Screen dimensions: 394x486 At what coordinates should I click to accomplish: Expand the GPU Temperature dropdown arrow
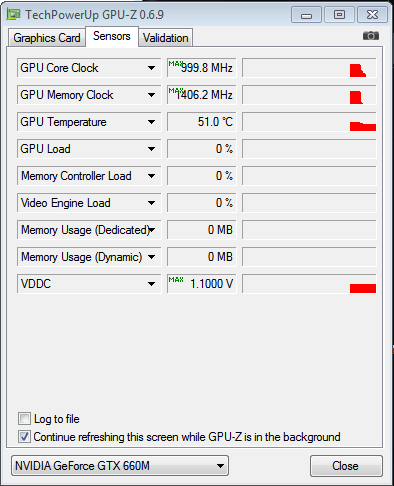click(151, 122)
